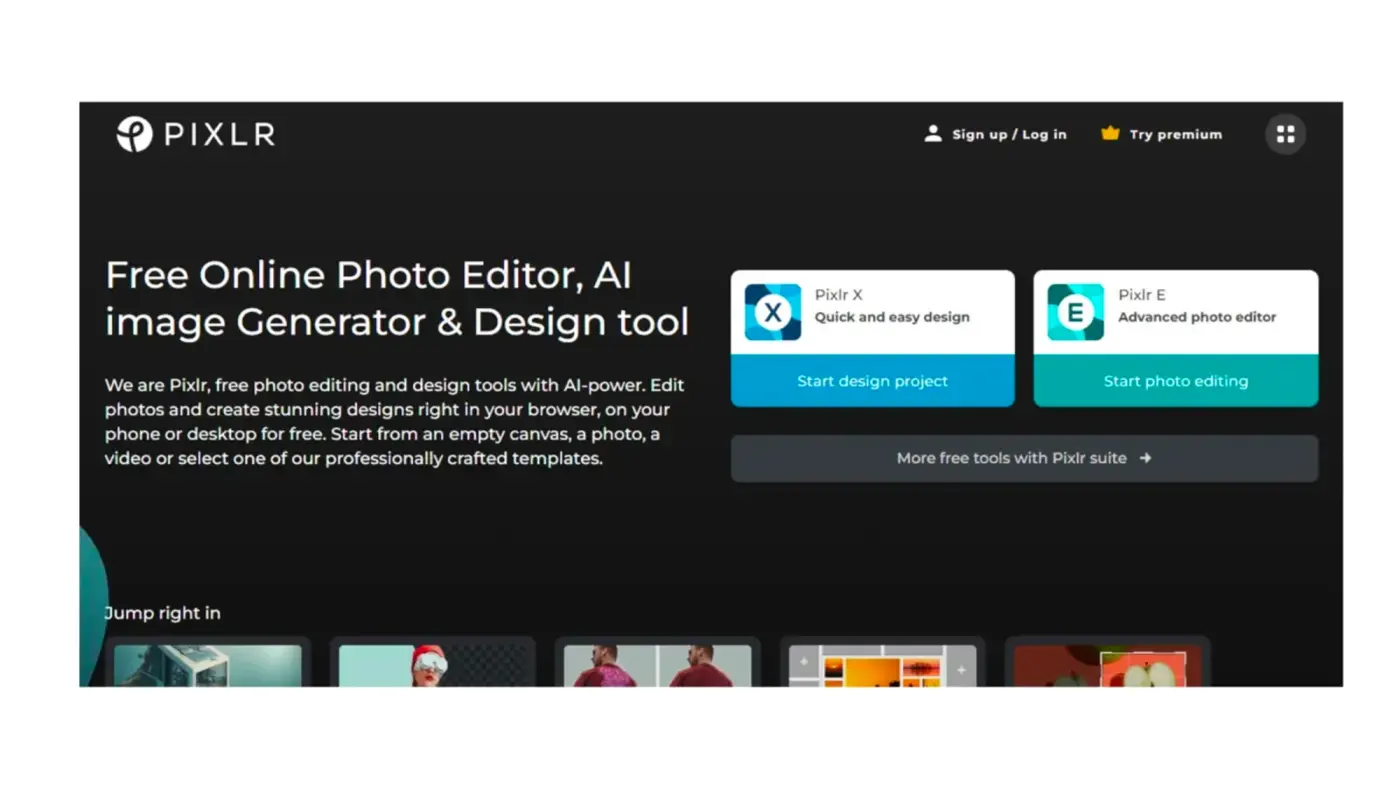Click the gold crown premium icon

[1110, 133]
